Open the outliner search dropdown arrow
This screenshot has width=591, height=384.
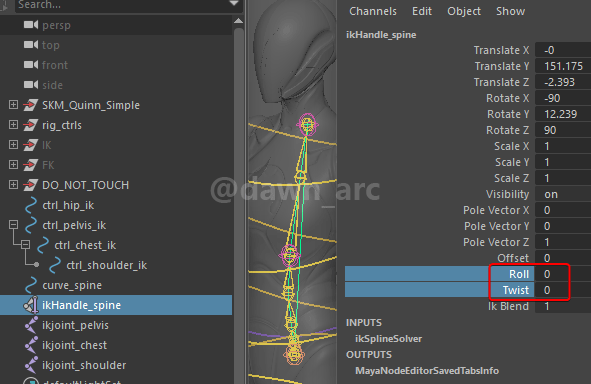234,4
